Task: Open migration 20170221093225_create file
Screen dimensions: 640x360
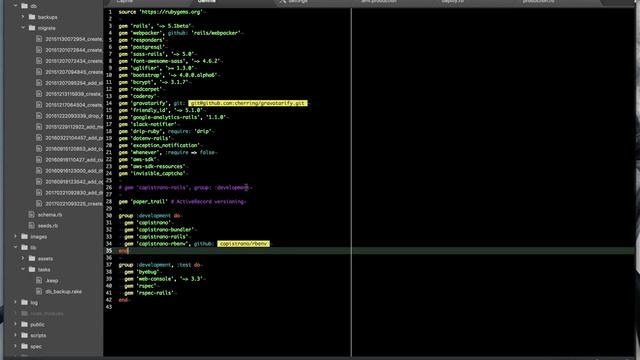Action: 74,204
